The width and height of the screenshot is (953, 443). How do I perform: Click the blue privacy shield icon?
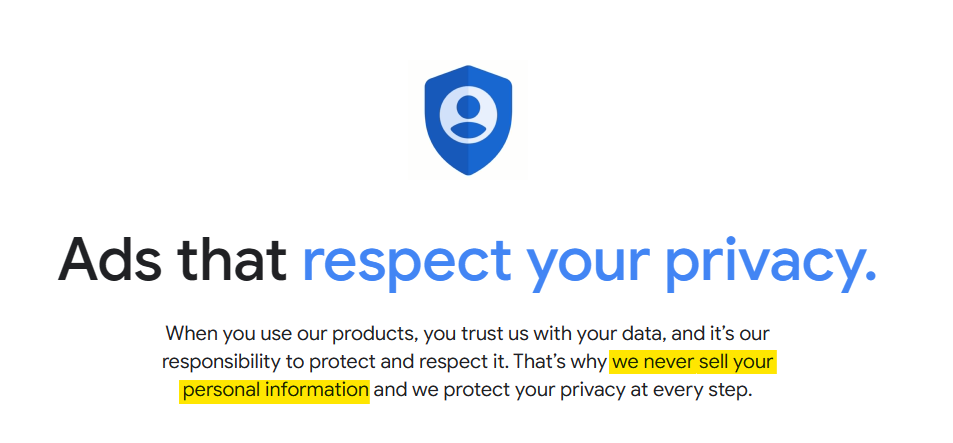[x=468, y=120]
